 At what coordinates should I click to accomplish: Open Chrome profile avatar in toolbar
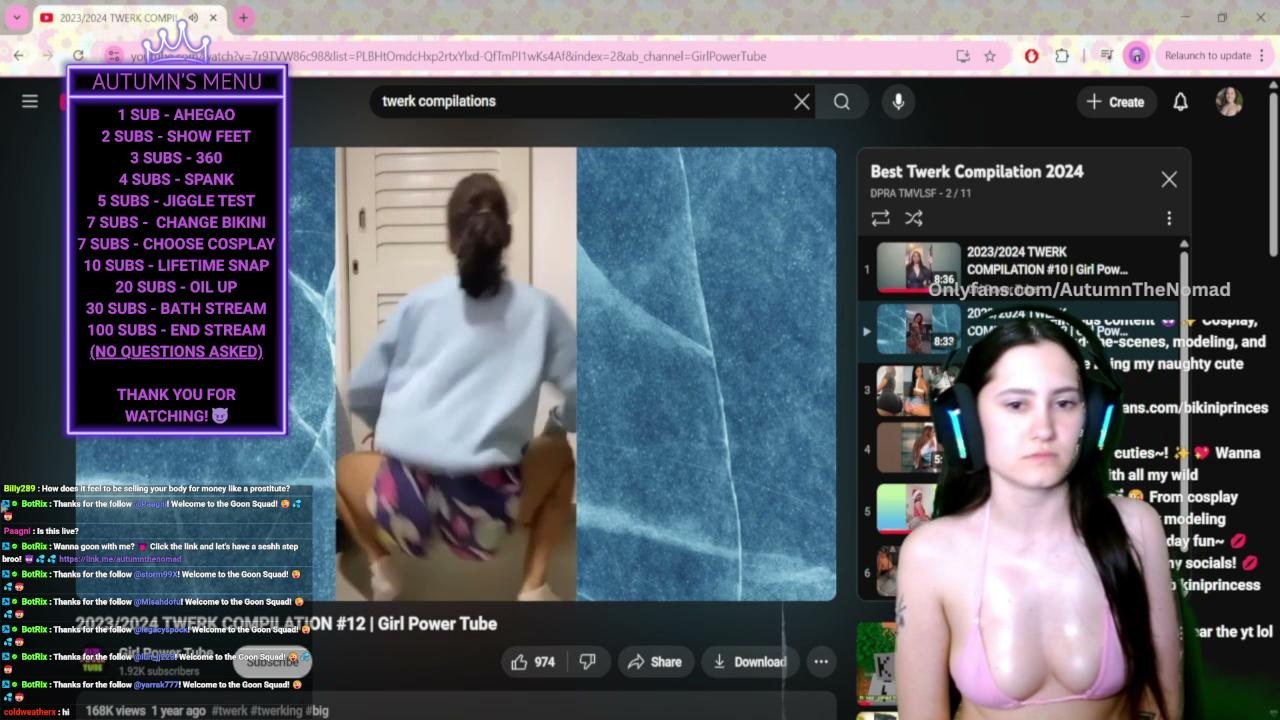pyautogui.click(x=1137, y=56)
